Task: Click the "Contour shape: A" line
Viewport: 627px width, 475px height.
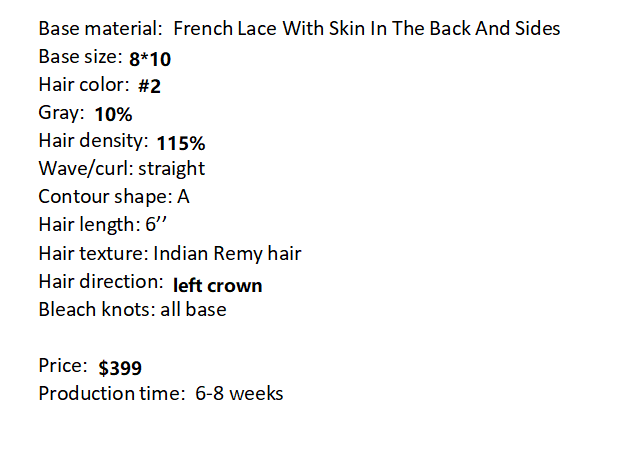Action: [113, 196]
